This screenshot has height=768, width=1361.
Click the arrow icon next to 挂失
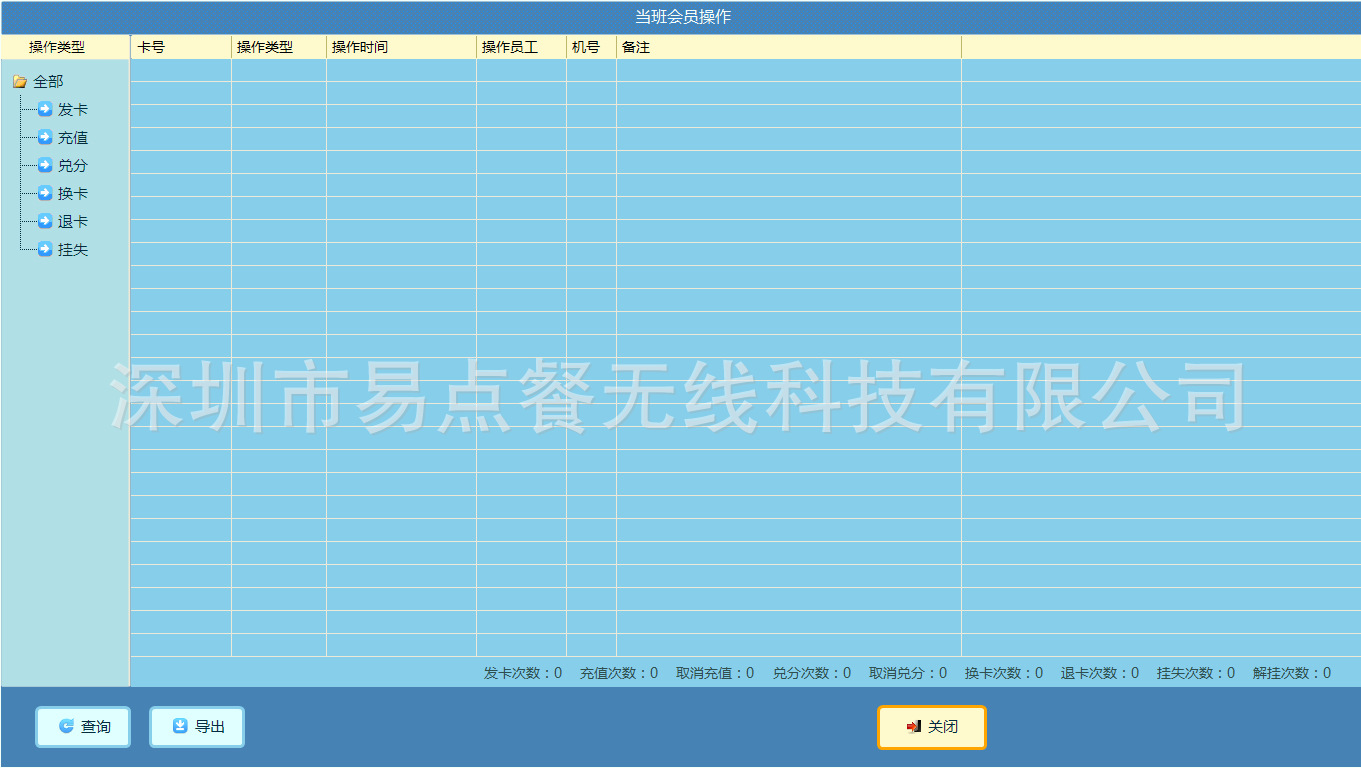click(45, 249)
